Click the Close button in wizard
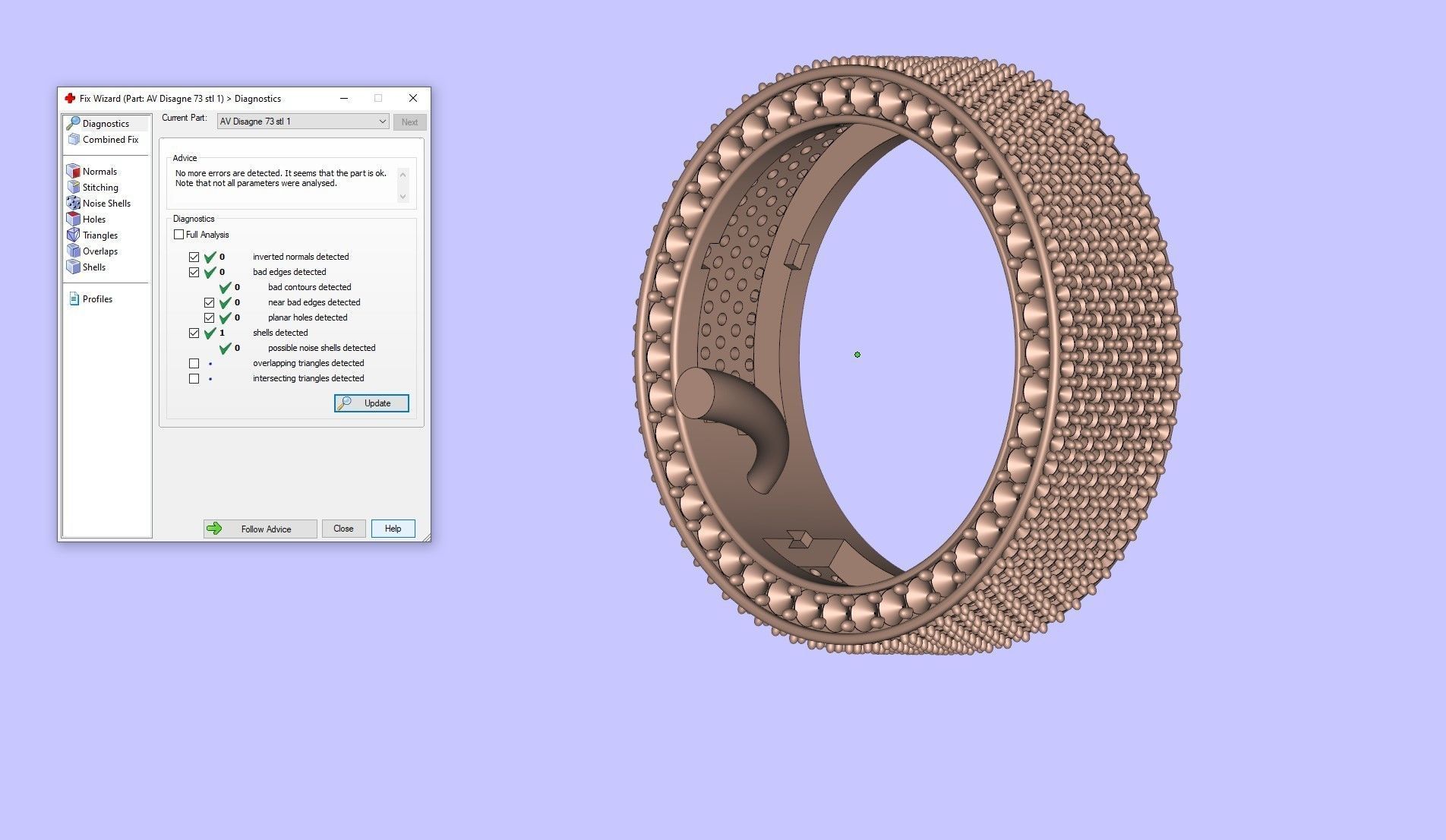The image size is (1446, 840). coord(343,529)
